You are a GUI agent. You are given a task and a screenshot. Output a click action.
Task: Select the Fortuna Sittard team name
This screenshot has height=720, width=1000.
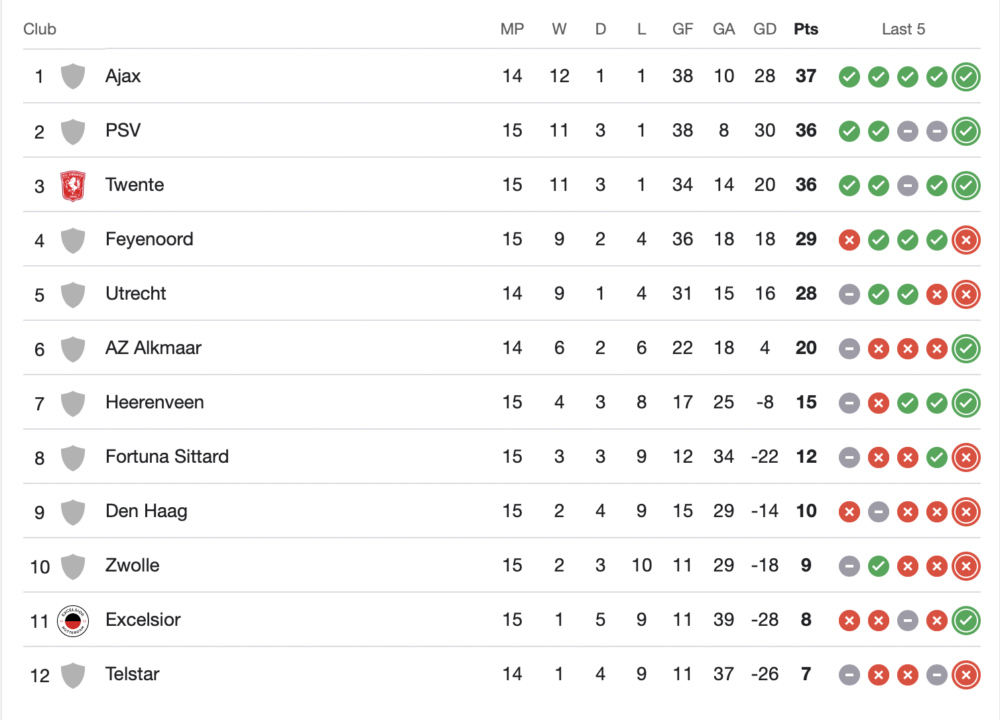(x=167, y=457)
